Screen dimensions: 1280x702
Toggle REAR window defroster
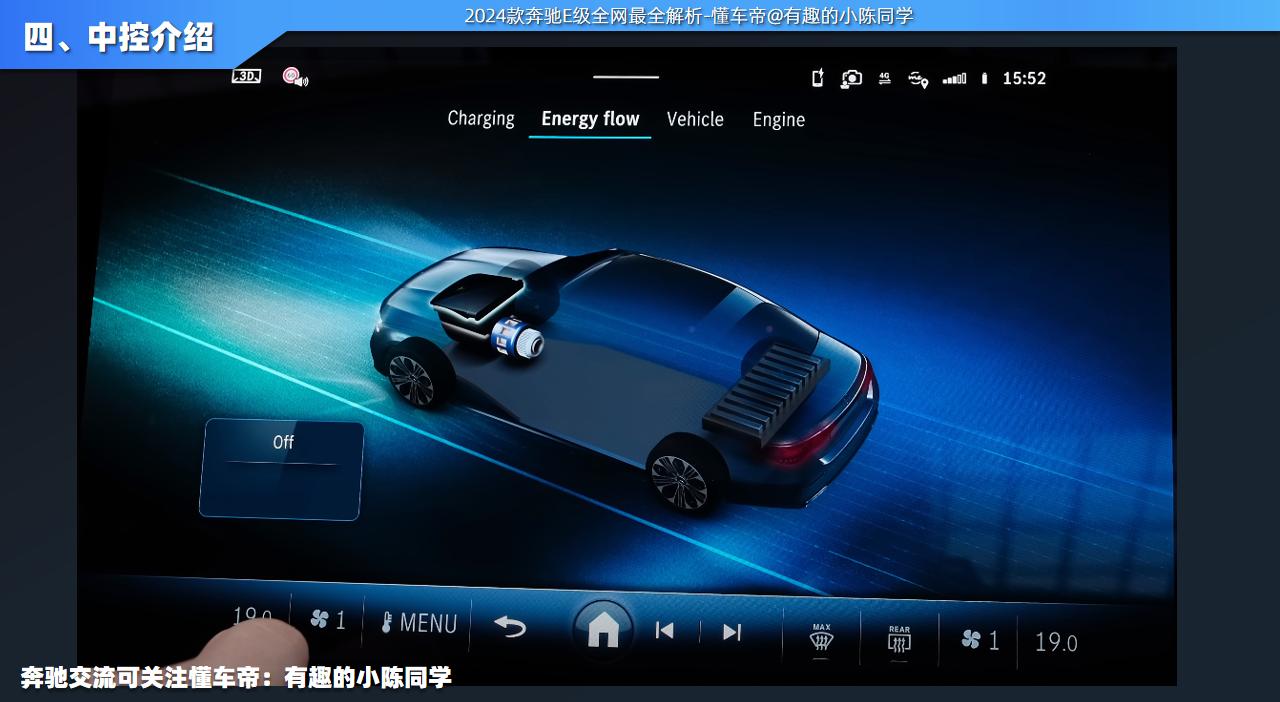pyautogui.click(x=899, y=640)
